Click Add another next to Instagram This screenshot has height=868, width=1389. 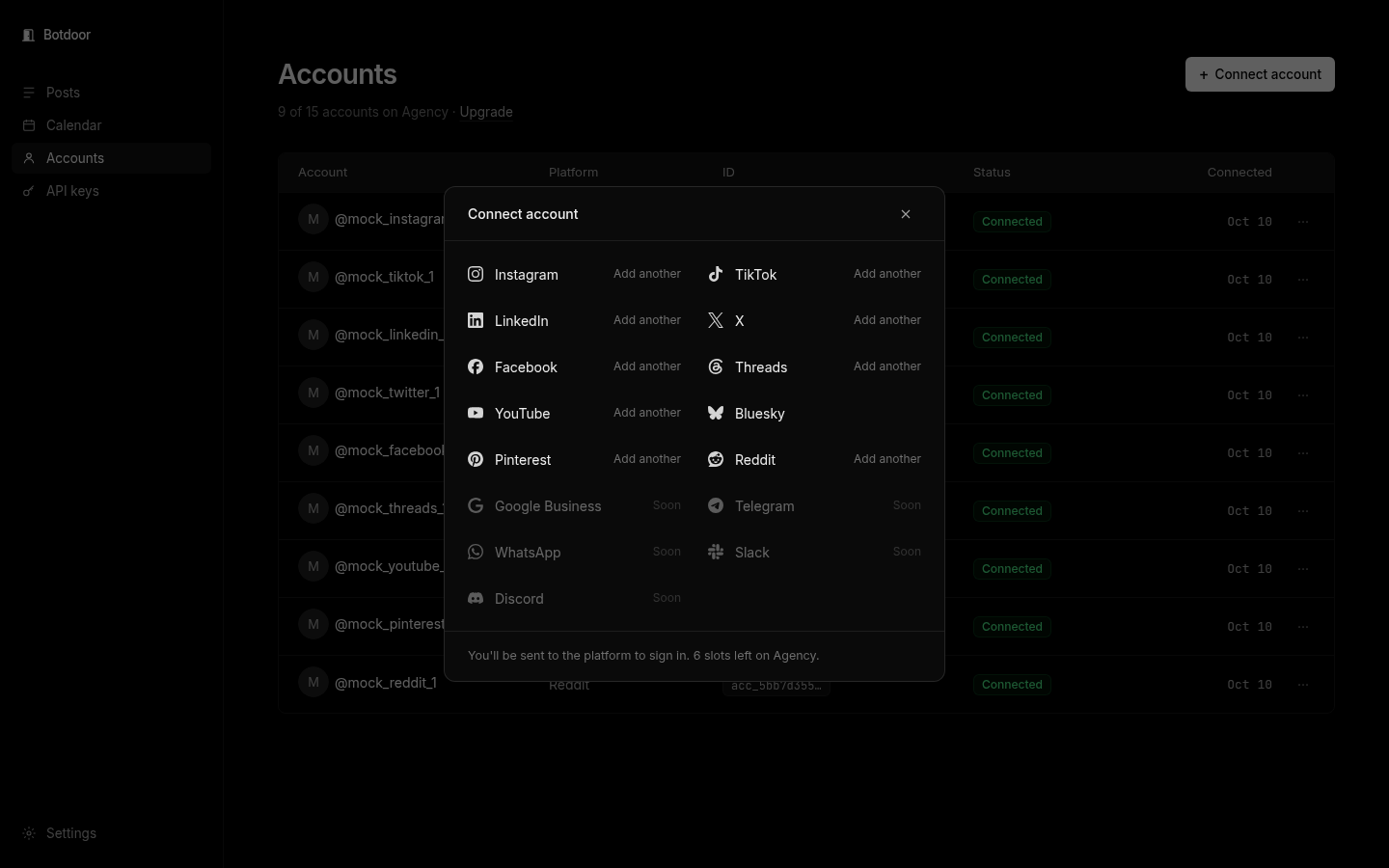pos(647,274)
